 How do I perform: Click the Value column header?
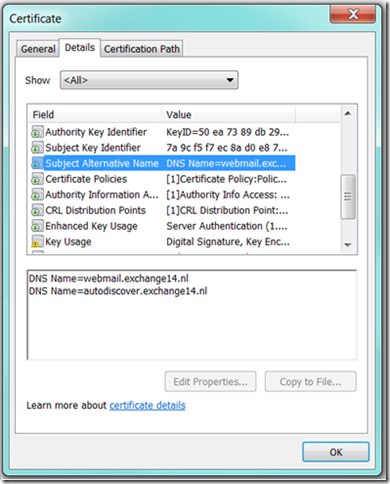click(x=228, y=115)
